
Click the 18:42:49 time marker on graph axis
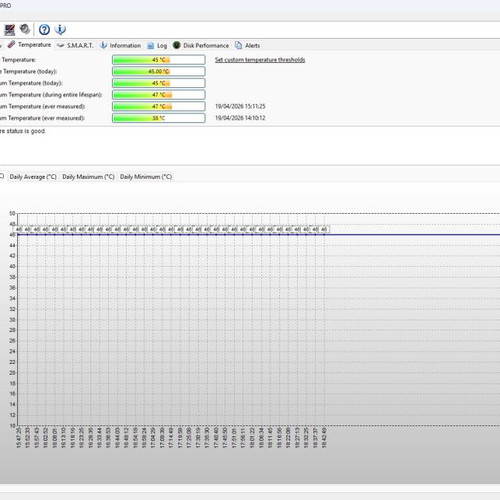tap(324, 438)
